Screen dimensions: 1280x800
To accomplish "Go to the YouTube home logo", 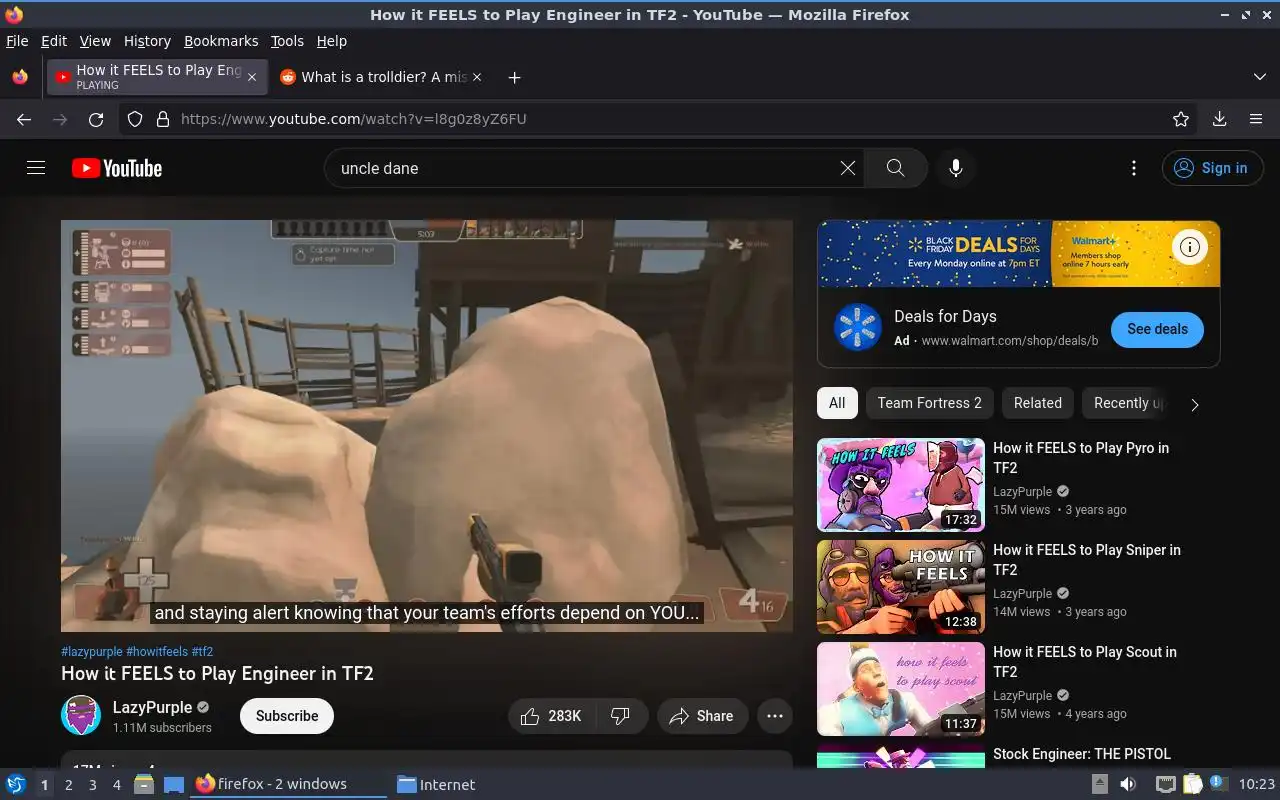I will pyautogui.click(x=117, y=168).
